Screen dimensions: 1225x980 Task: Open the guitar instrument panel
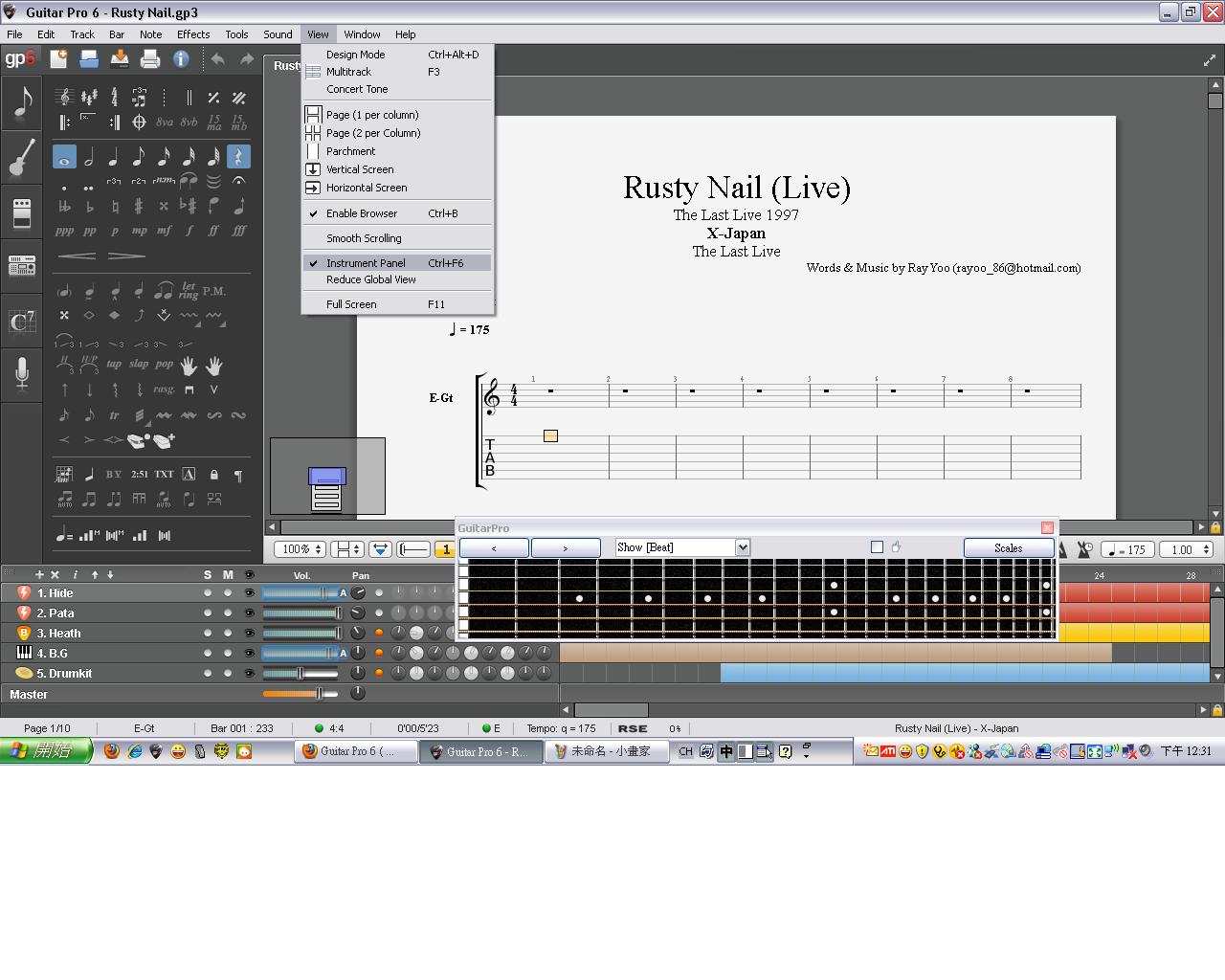click(22, 158)
